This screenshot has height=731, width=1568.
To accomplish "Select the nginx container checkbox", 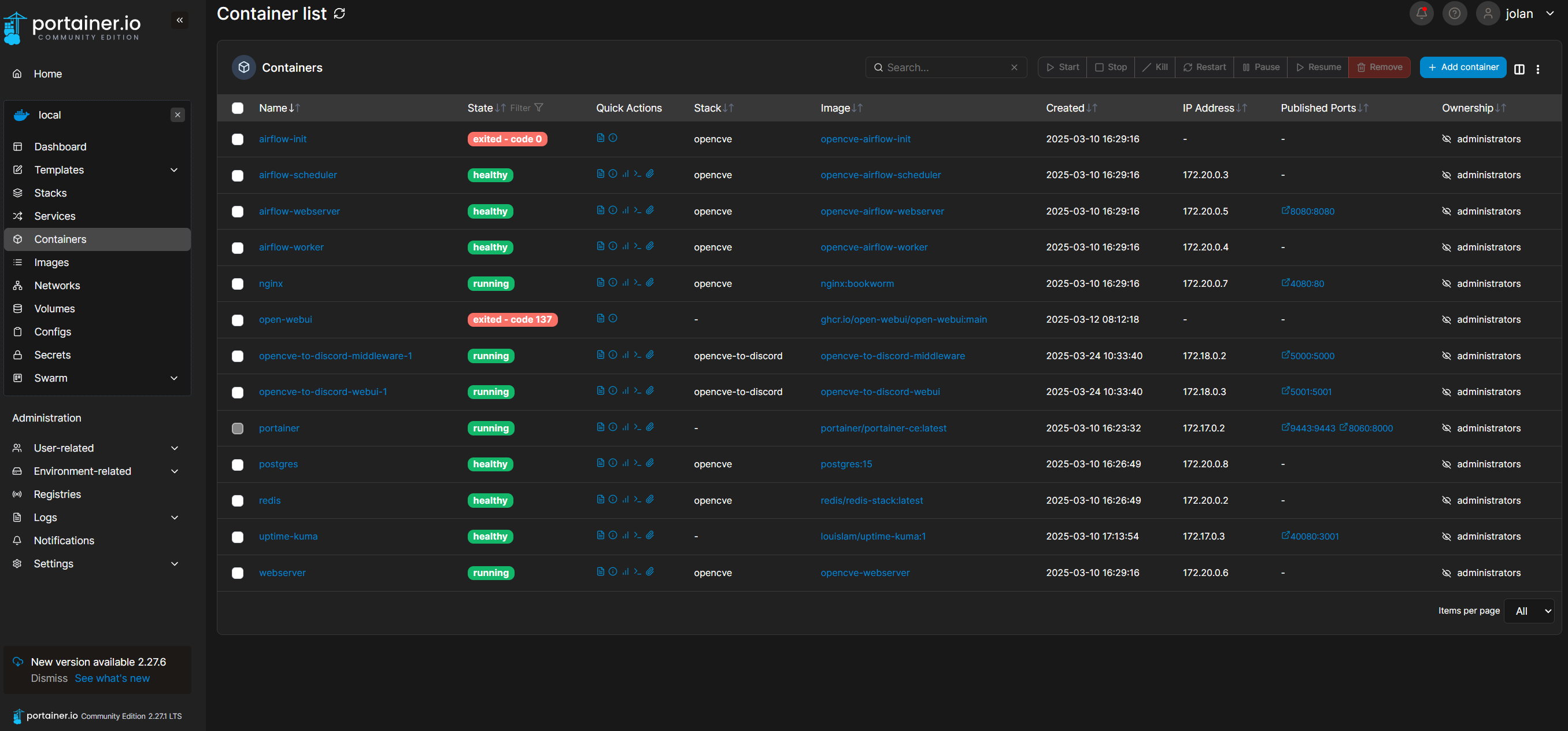I will [238, 283].
